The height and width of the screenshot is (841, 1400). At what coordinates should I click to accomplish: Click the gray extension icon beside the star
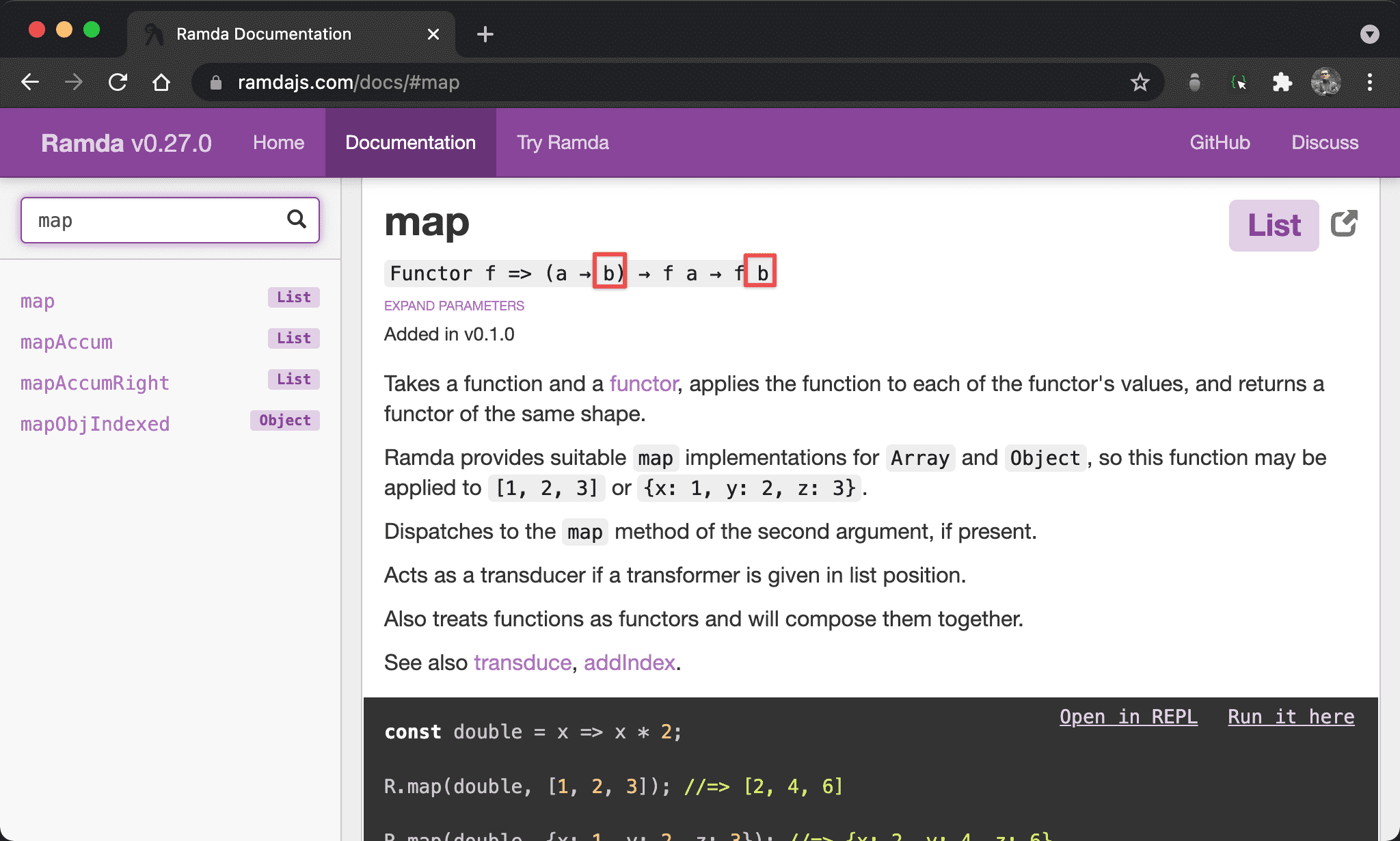pos(1194,83)
